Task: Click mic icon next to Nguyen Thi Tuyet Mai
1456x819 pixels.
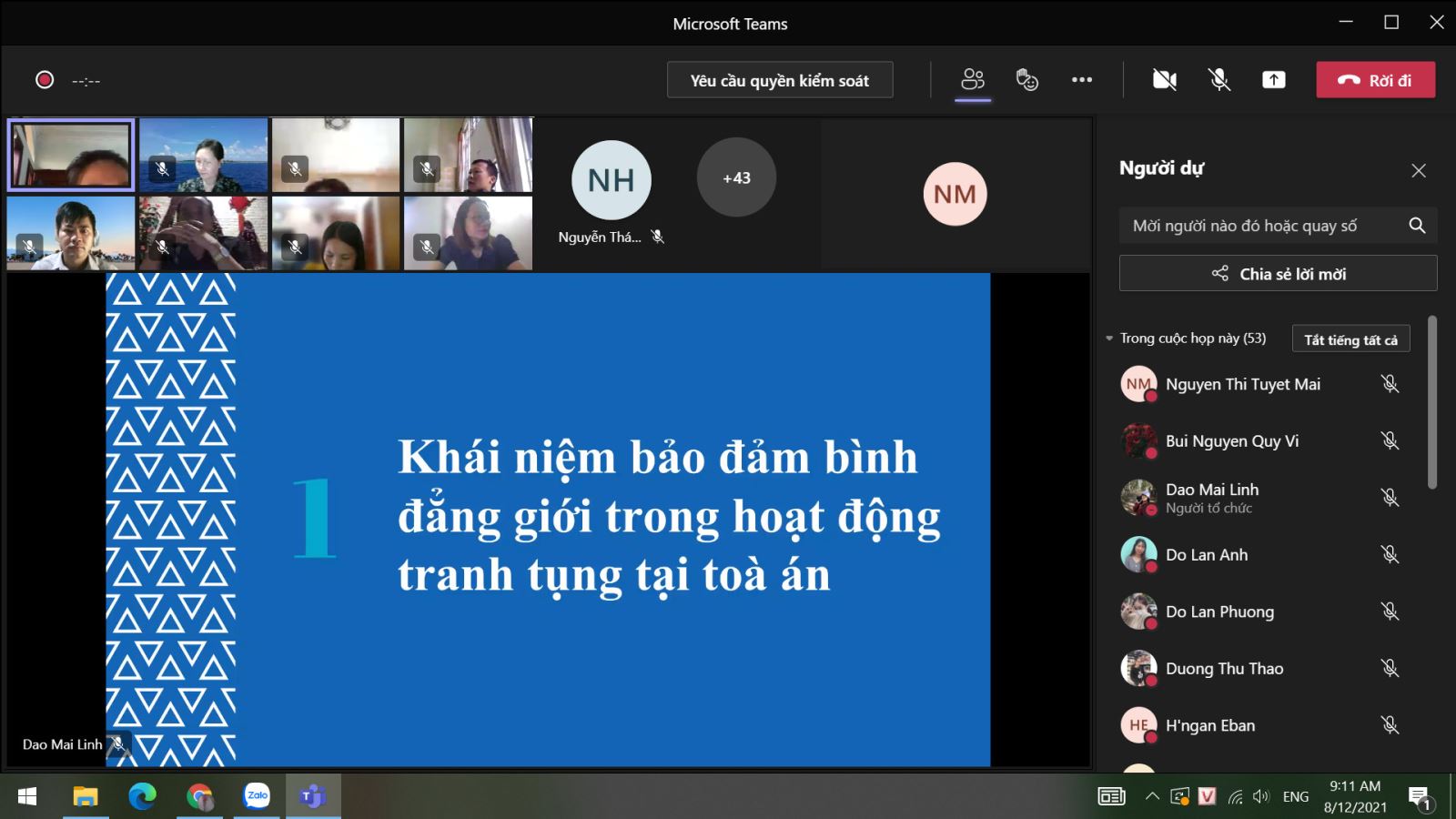Action: point(1390,384)
